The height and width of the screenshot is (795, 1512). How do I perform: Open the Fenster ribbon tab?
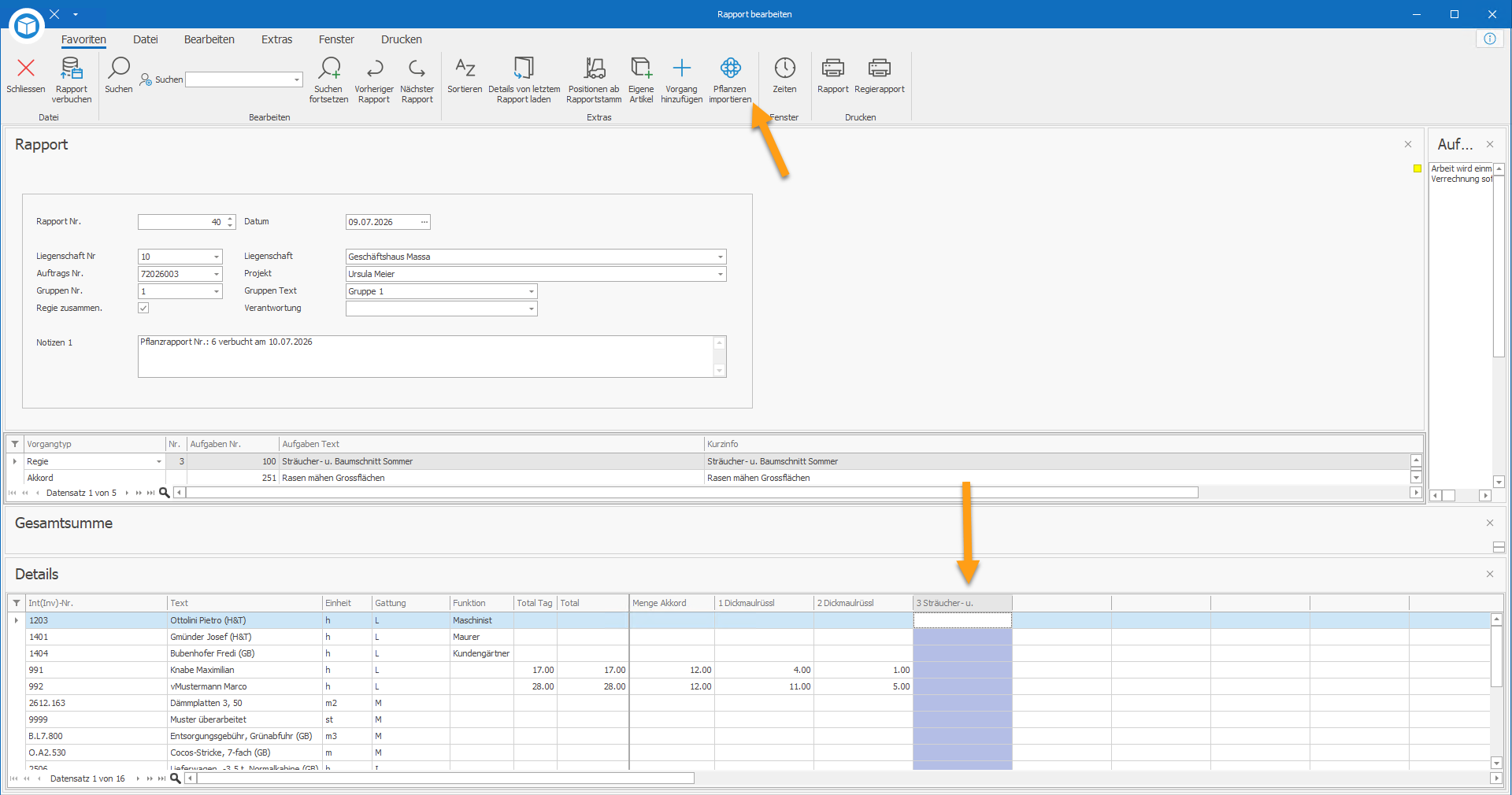(x=336, y=39)
